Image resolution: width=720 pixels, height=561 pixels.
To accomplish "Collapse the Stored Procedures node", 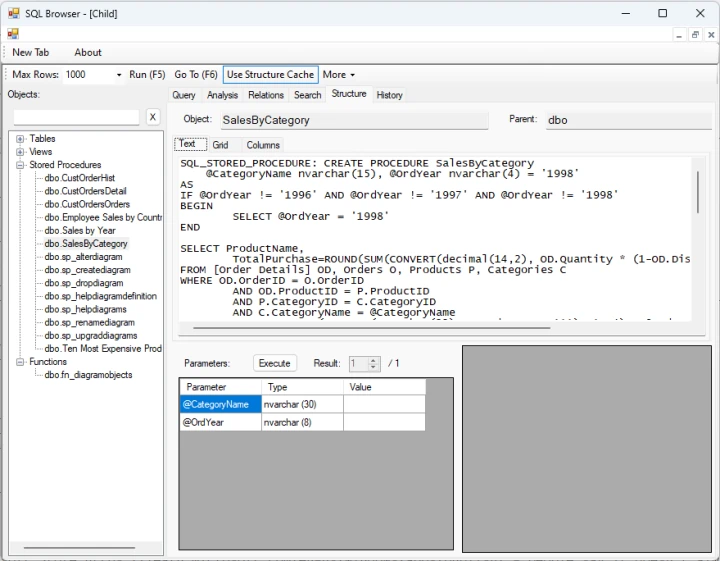I will (x=20, y=165).
